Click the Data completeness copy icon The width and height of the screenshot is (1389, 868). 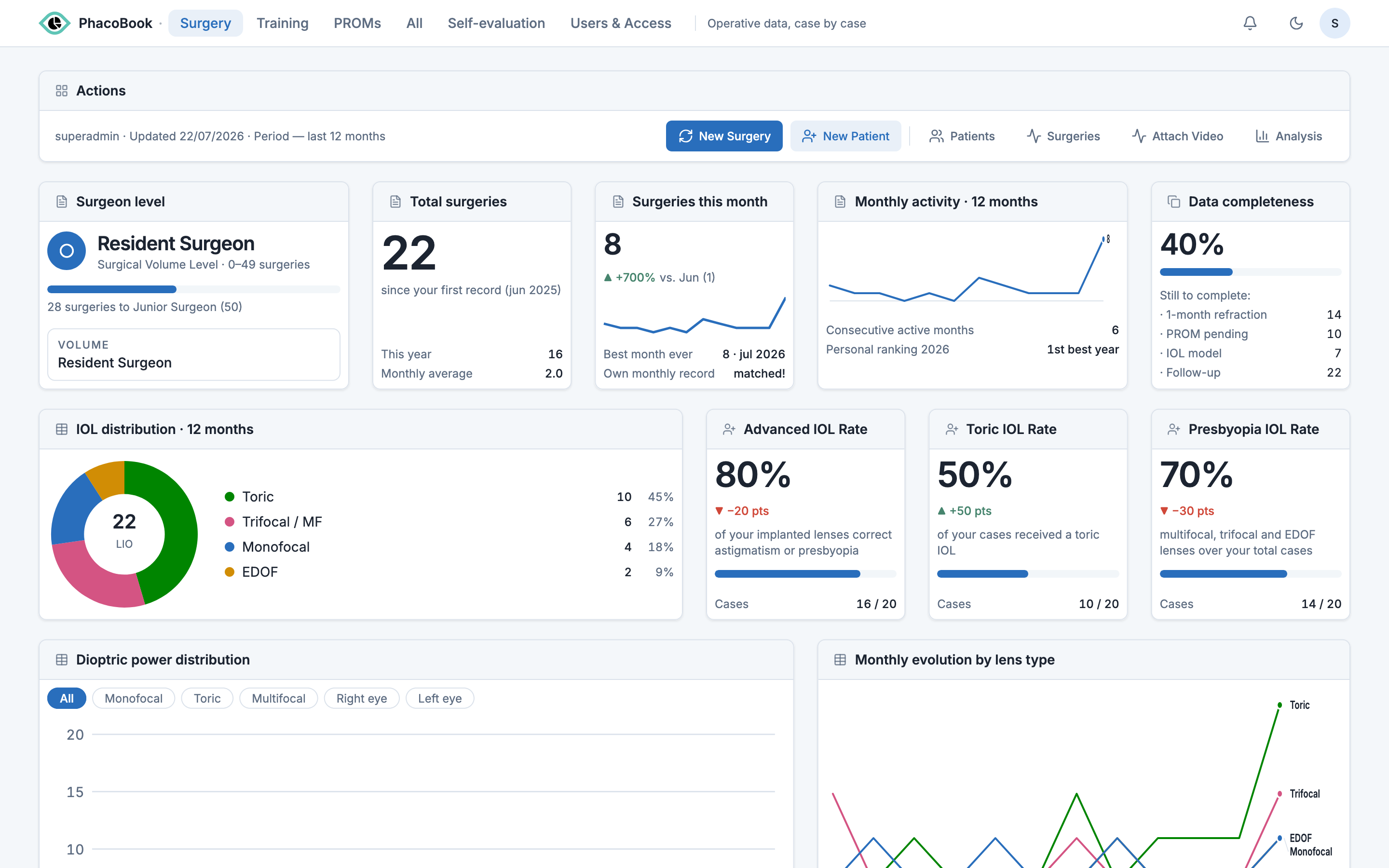tap(1174, 202)
